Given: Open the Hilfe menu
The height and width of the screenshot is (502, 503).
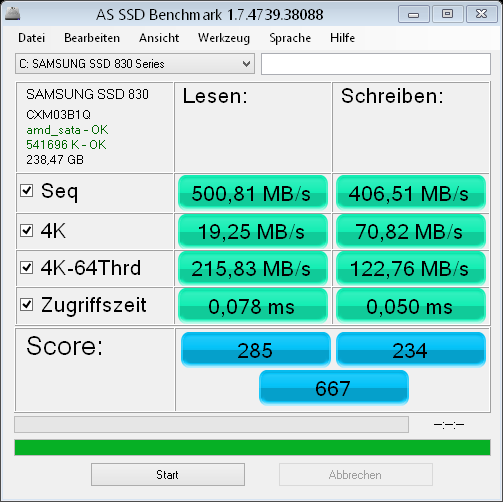Looking at the screenshot, I should [342, 38].
